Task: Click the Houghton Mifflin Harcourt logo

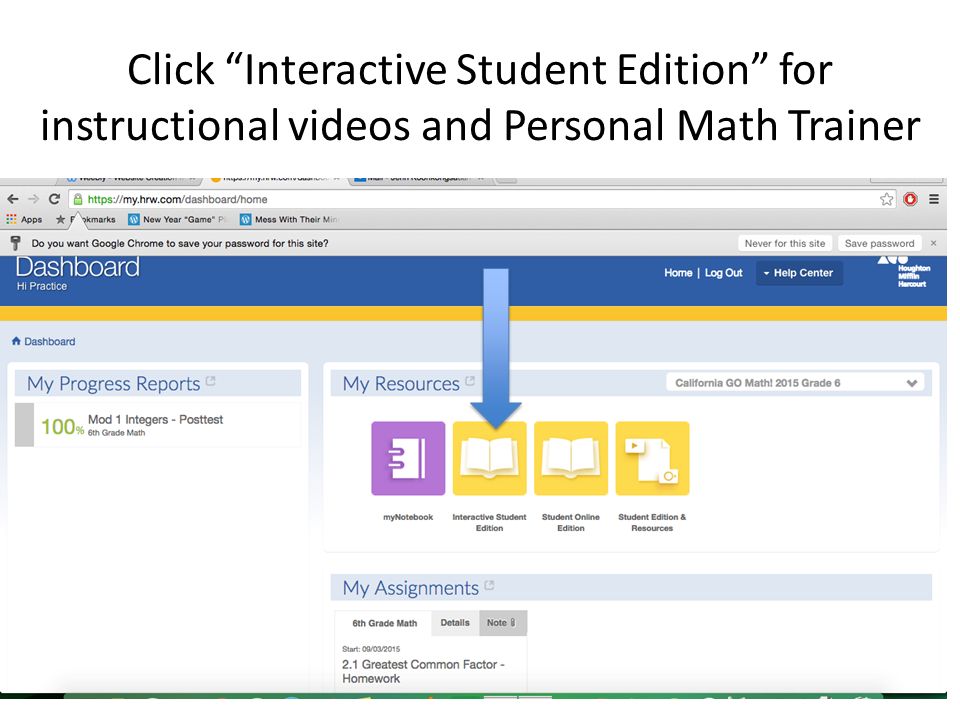Action: pos(906,271)
